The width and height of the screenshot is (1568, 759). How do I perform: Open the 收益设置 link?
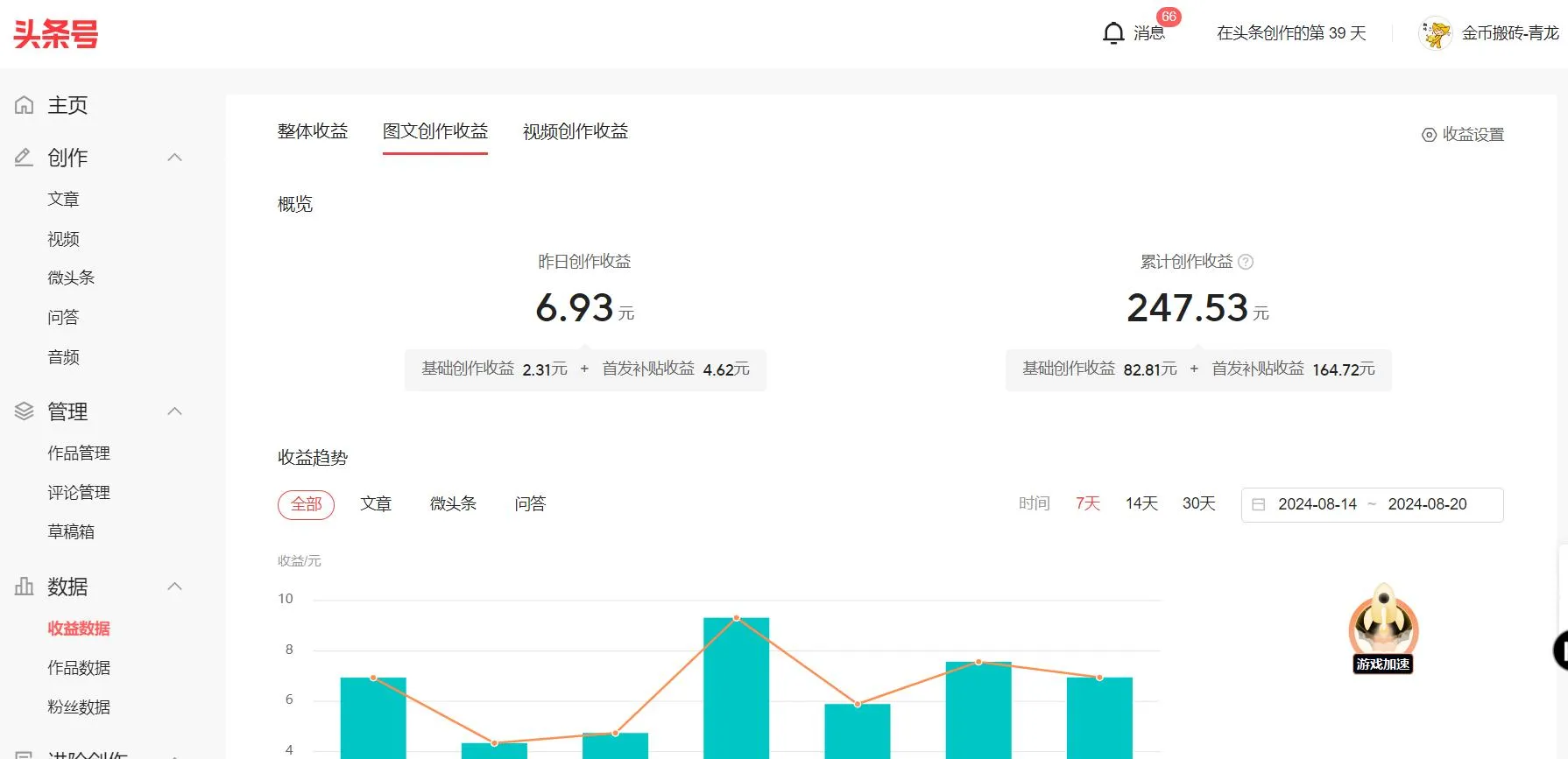pos(1473,135)
